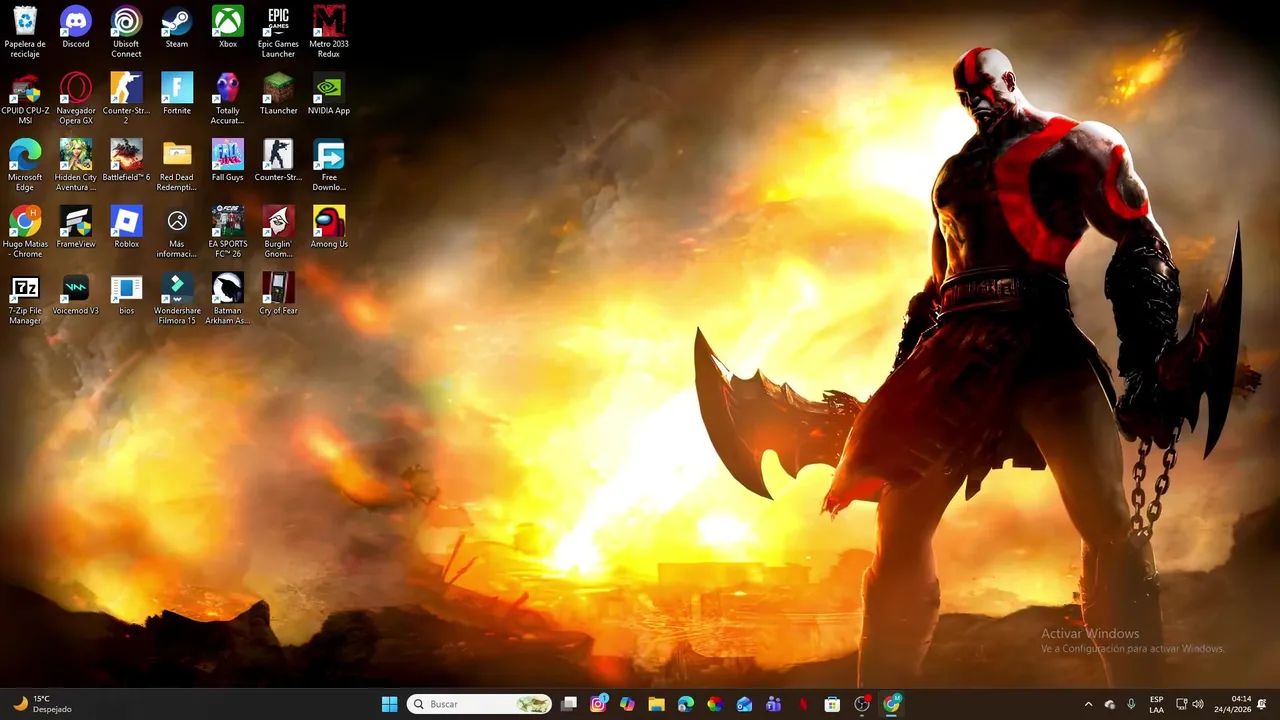
Task: Select the Red Dead Redemption folder
Action: tap(177, 166)
